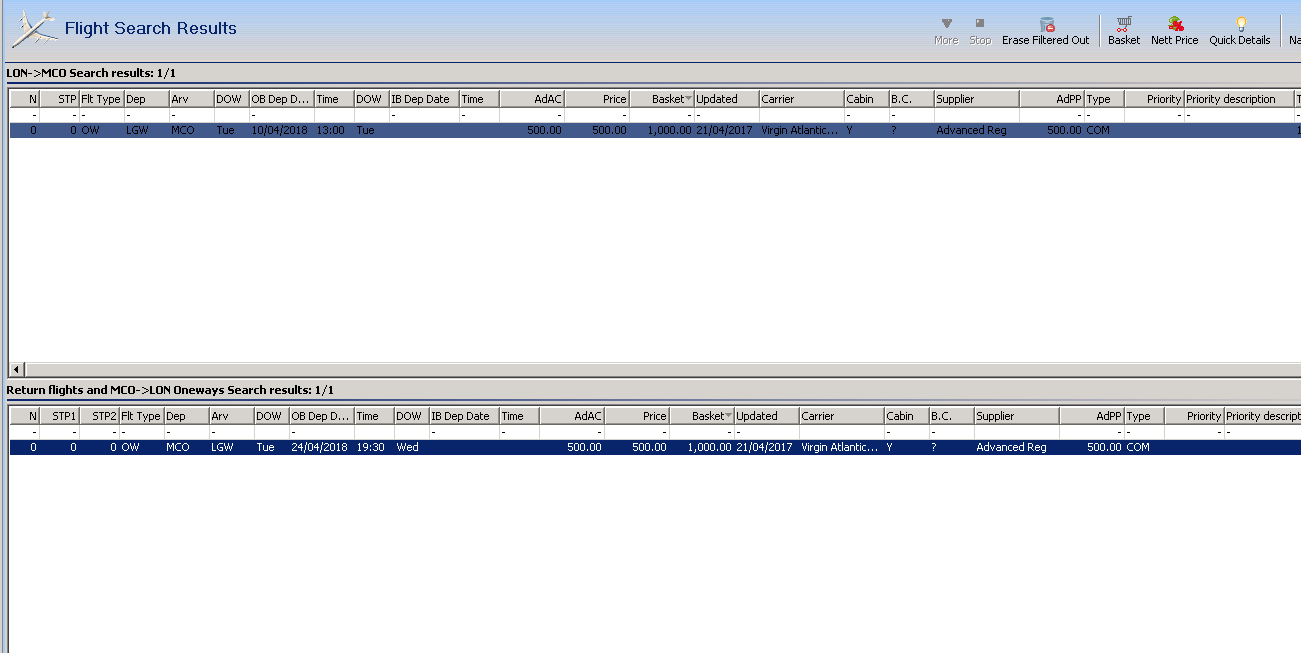
Task: Click Advanced Reg supplier in return row
Action: click(1017, 447)
